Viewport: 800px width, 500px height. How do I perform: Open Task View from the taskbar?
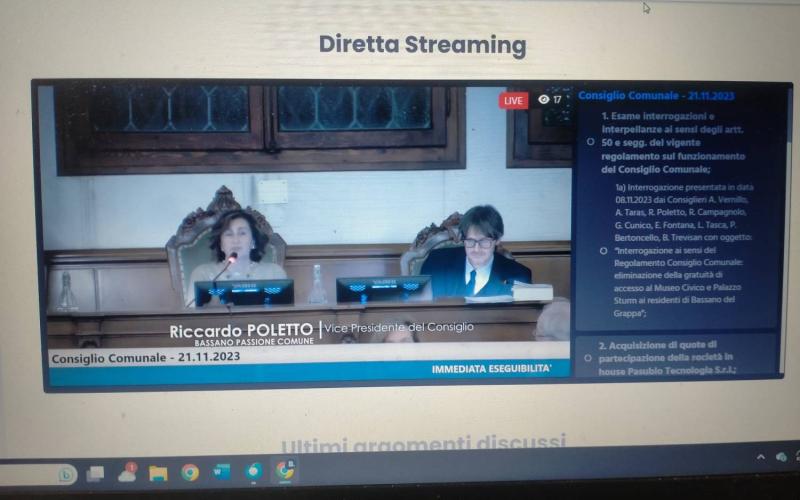click(x=95, y=474)
